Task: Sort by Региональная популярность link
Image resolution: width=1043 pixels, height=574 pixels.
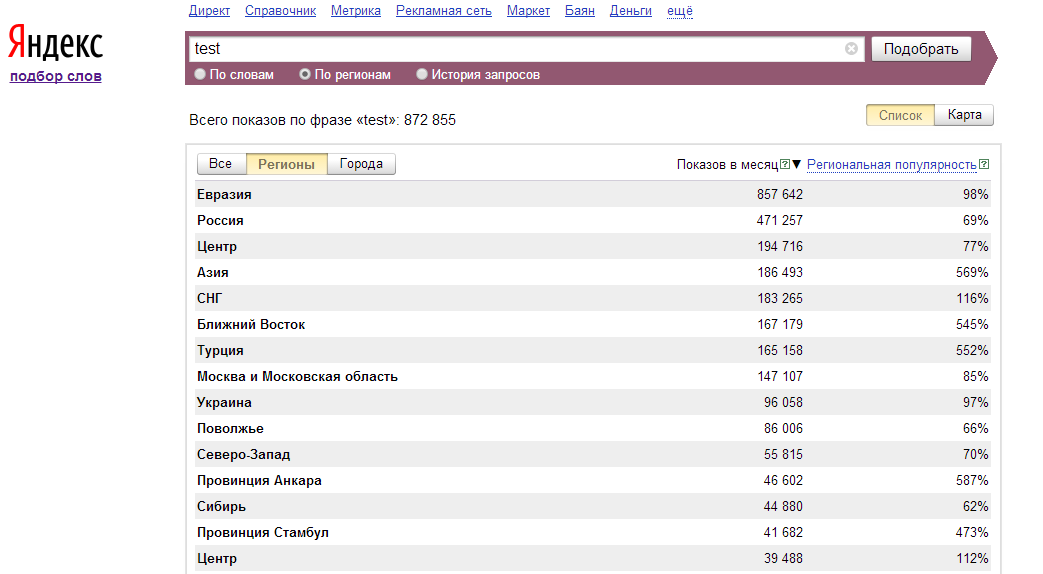Action: (x=891, y=164)
